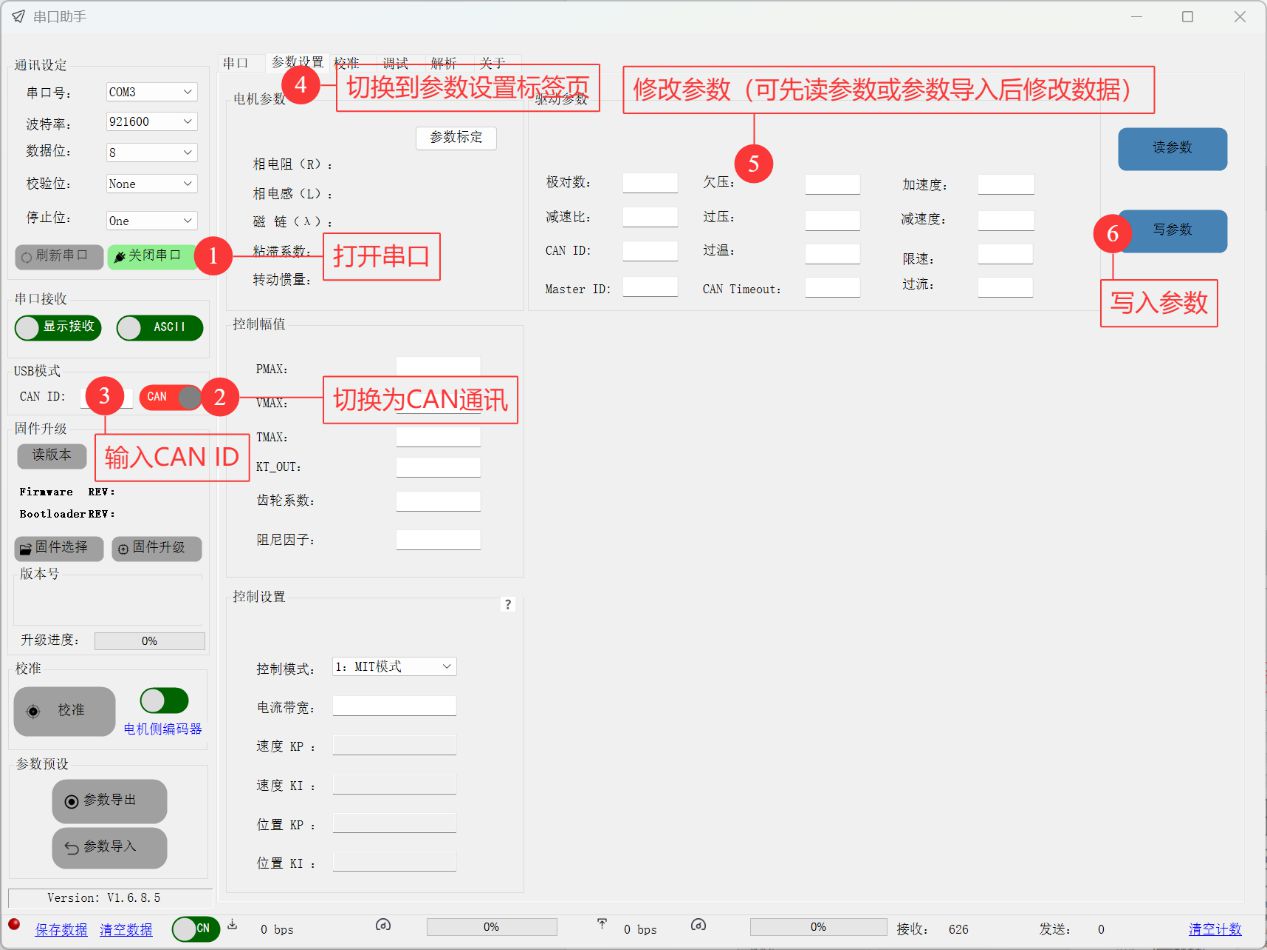The height and width of the screenshot is (950, 1267).
Task: Click the 刷新串口 refresh icon button
Action: tap(59, 256)
